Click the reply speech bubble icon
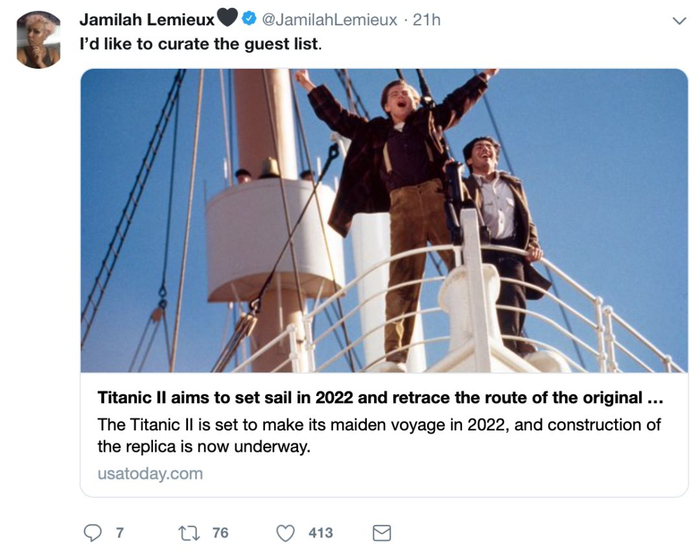Viewport: 700px width, 551px height. 92,533
